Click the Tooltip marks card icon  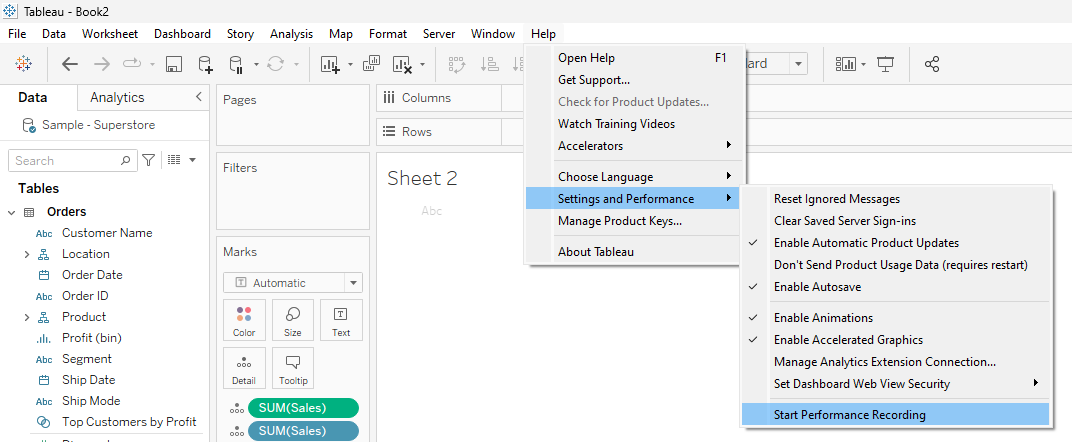pos(293,368)
